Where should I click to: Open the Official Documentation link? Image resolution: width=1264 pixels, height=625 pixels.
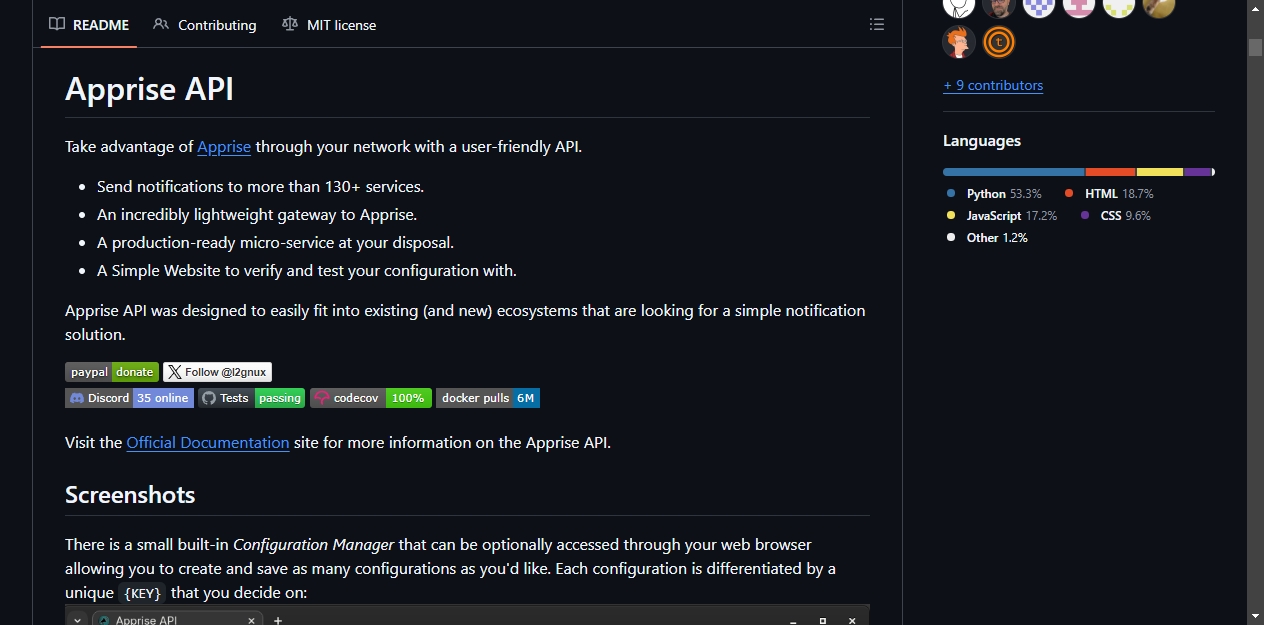tap(208, 442)
